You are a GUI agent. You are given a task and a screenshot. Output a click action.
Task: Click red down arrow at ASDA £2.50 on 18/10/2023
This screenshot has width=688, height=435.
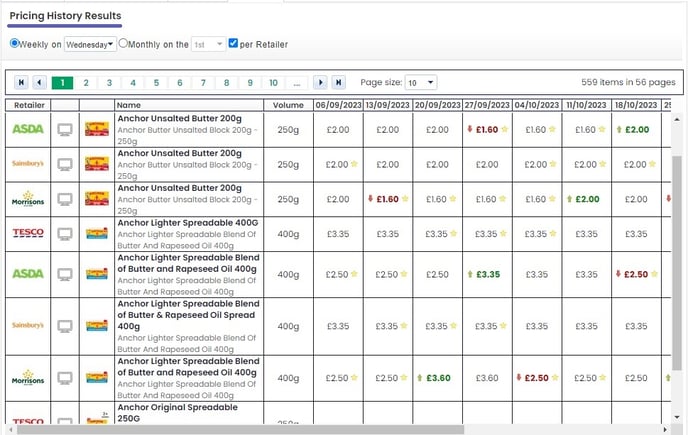pos(618,274)
